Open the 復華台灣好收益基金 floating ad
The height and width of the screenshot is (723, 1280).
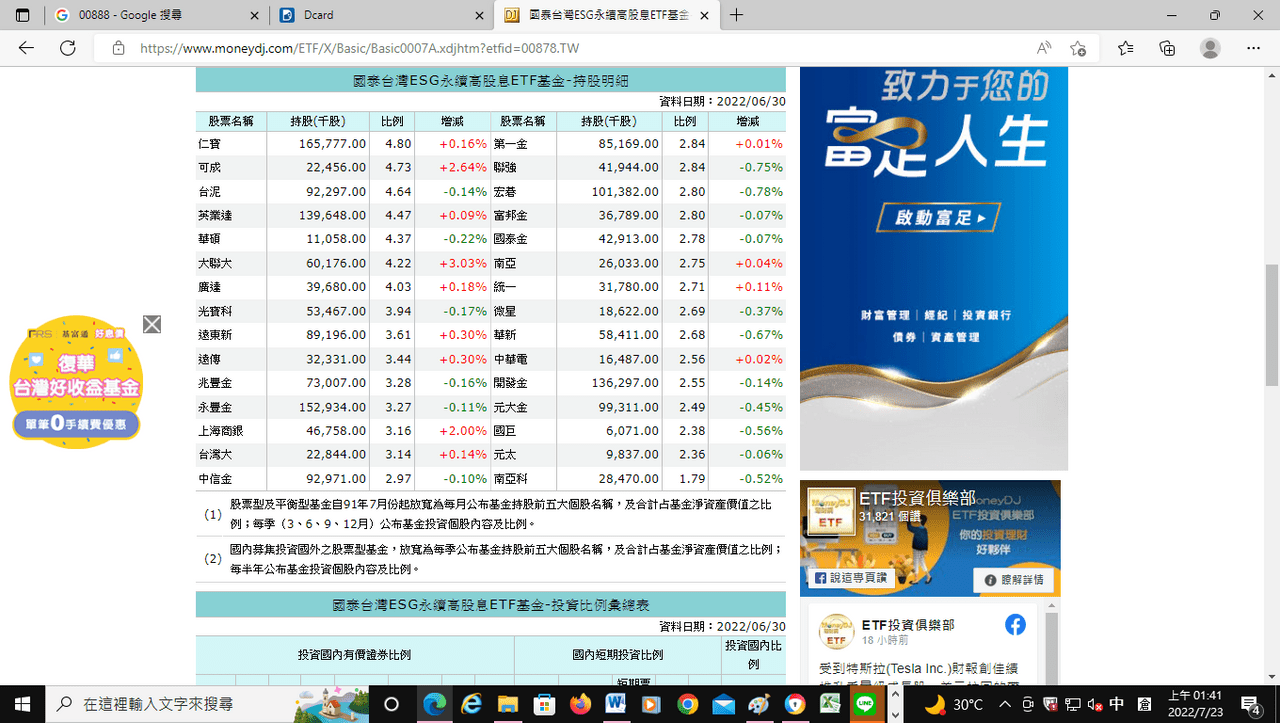[76, 382]
